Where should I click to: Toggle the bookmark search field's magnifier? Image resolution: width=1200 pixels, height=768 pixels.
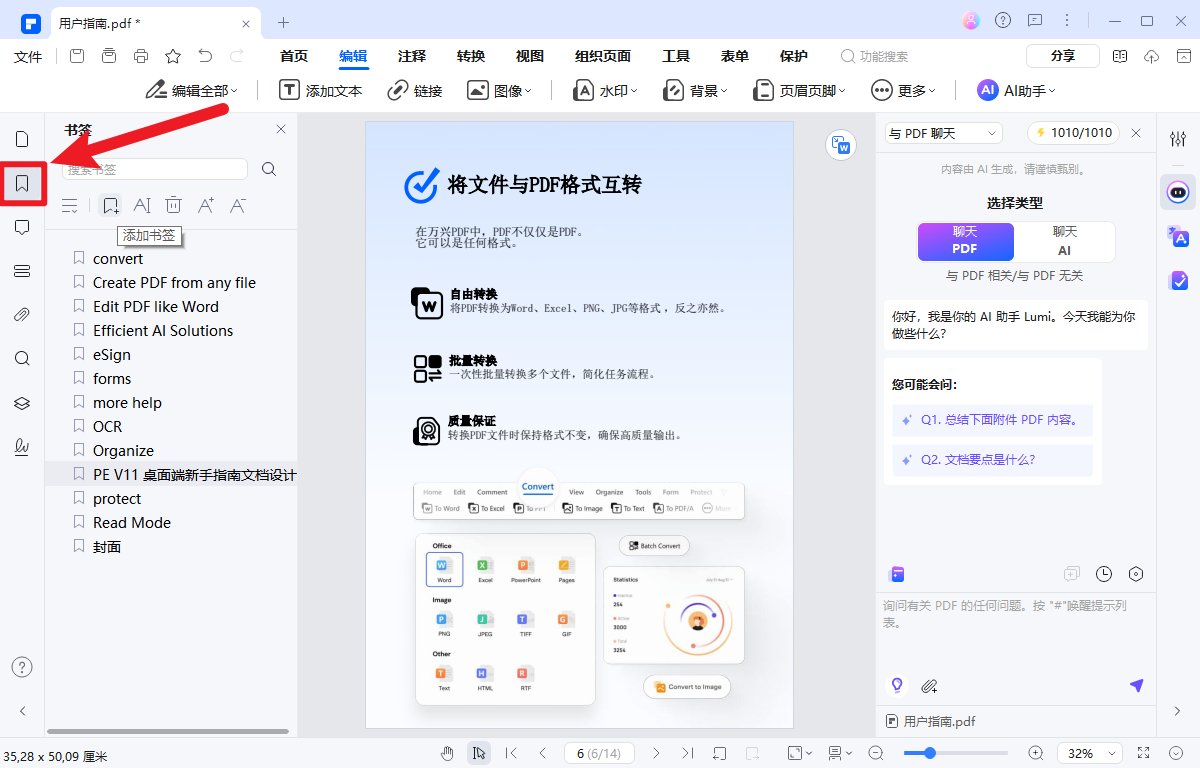click(268, 169)
